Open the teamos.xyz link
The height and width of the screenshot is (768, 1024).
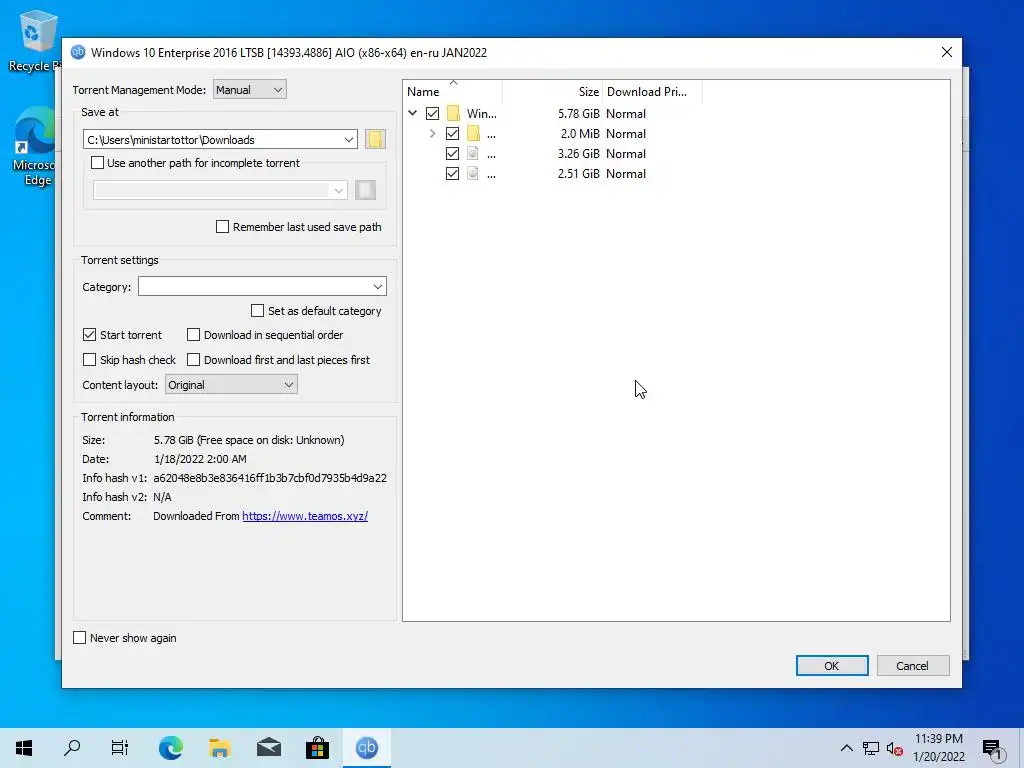coord(305,516)
